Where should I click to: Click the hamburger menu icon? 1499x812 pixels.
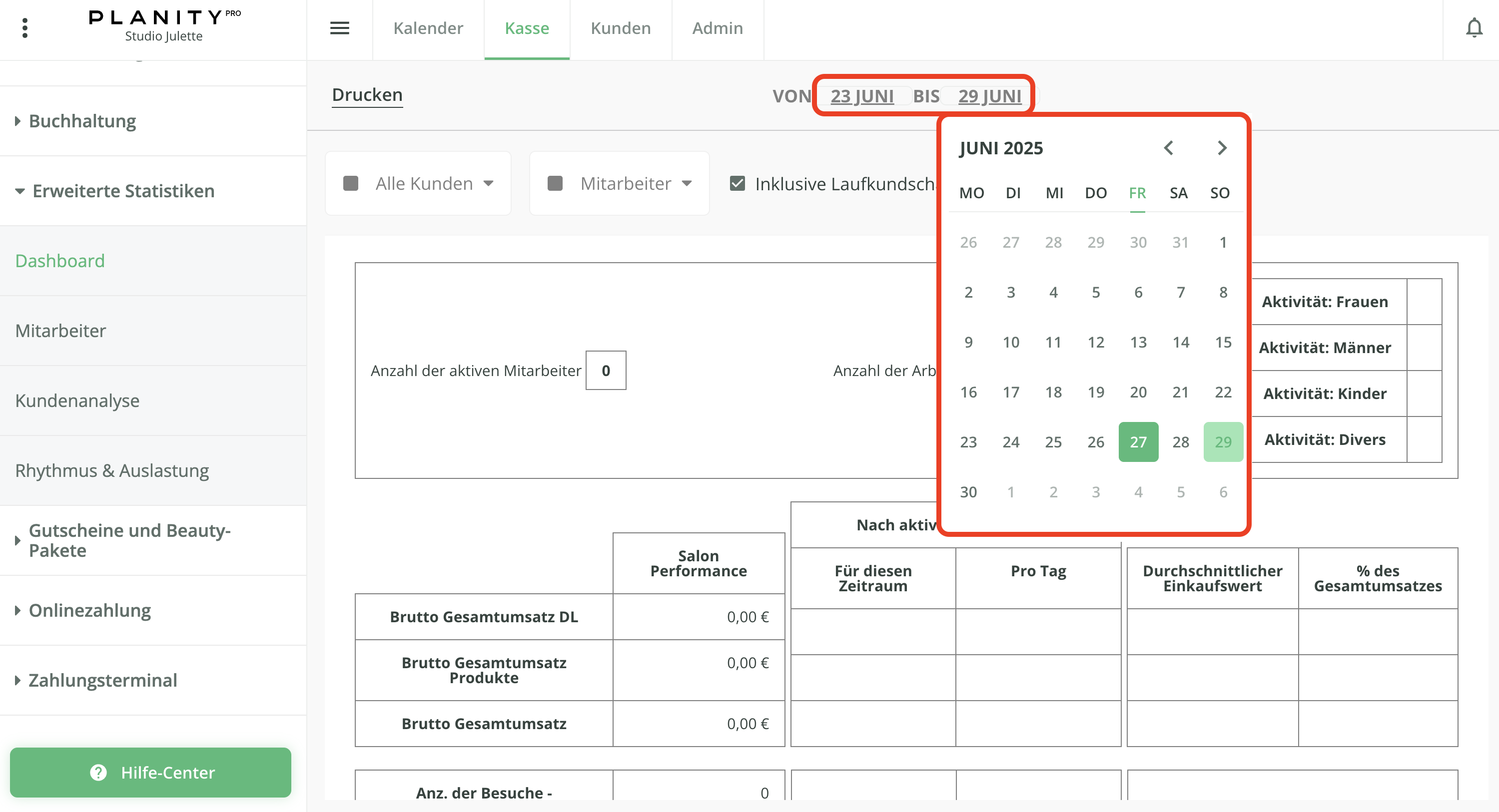pyautogui.click(x=339, y=28)
